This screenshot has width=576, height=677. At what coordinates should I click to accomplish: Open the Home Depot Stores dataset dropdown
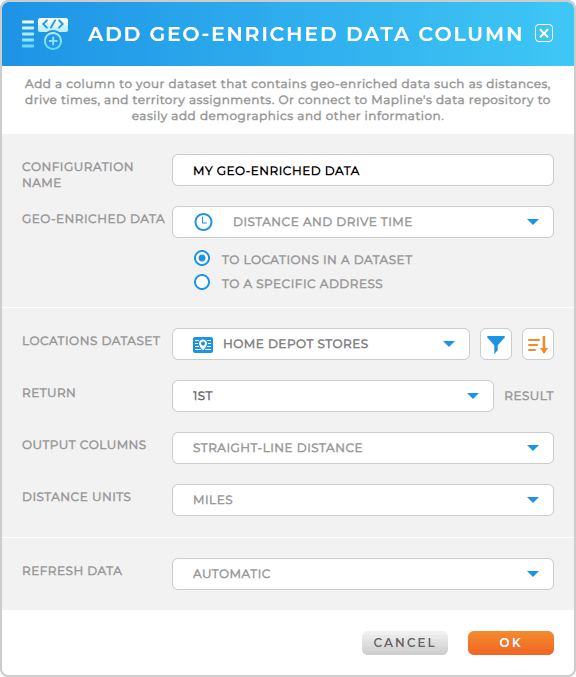pyautogui.click(x=321, y=344)
